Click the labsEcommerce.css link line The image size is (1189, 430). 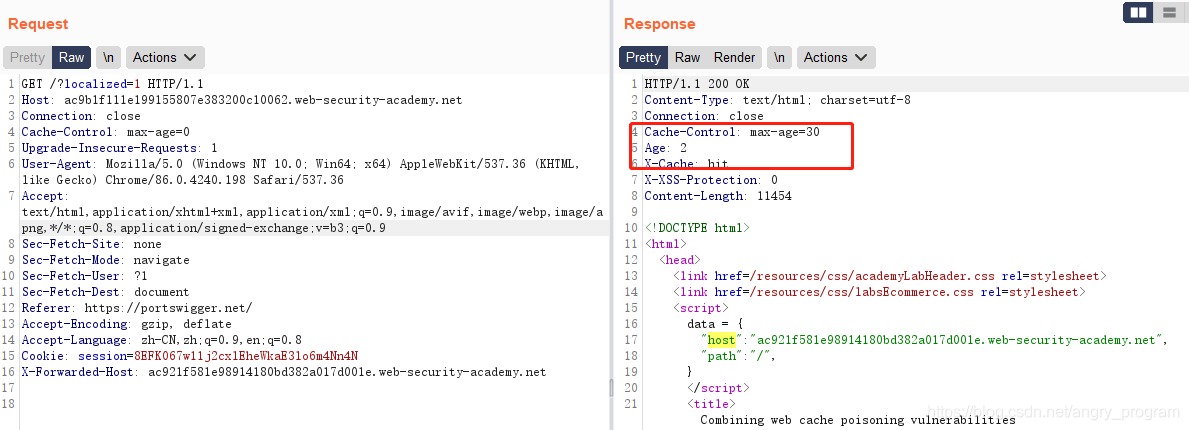coord(880,292)
